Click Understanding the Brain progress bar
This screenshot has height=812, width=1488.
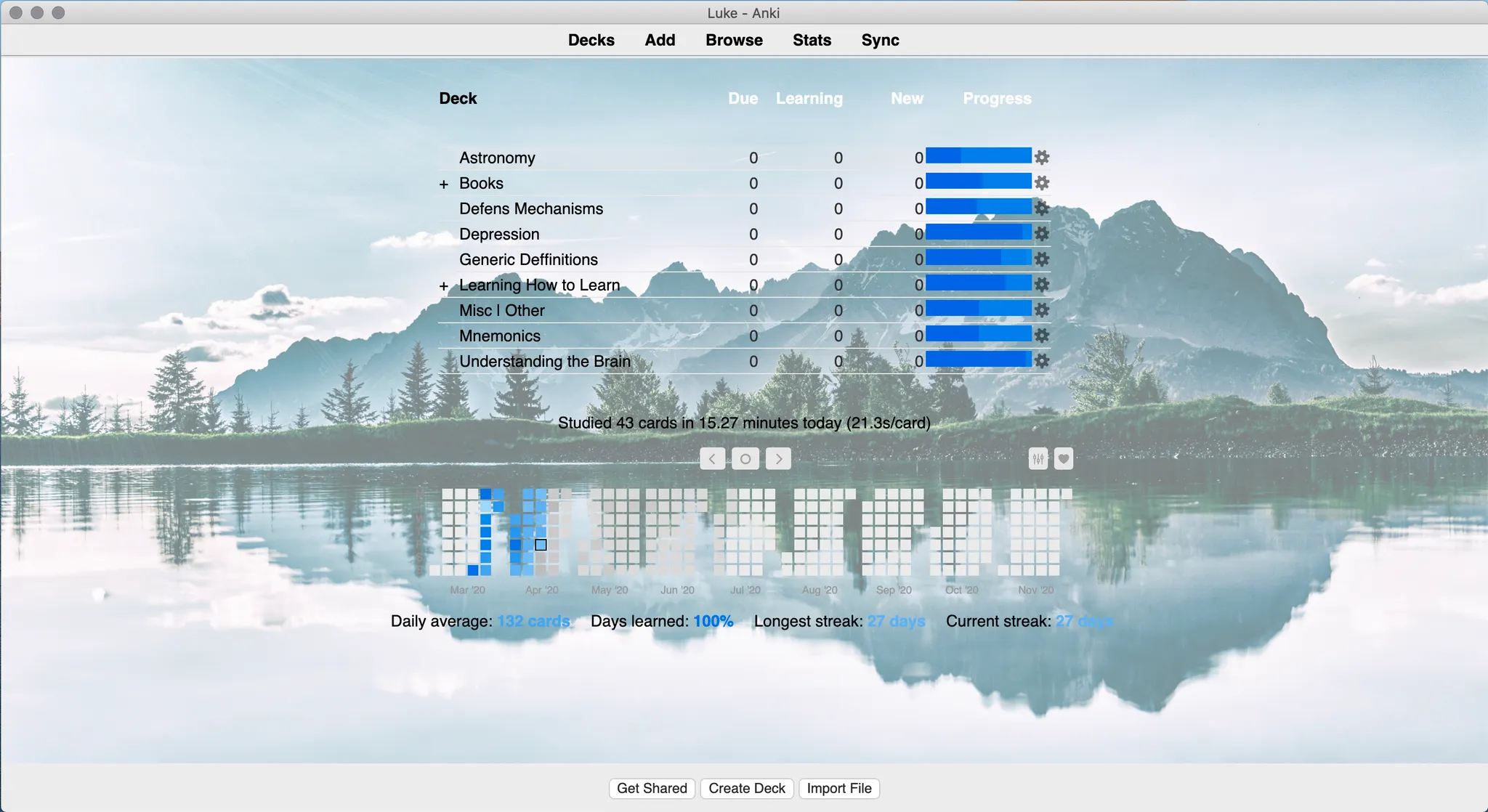tap(978, 360)
